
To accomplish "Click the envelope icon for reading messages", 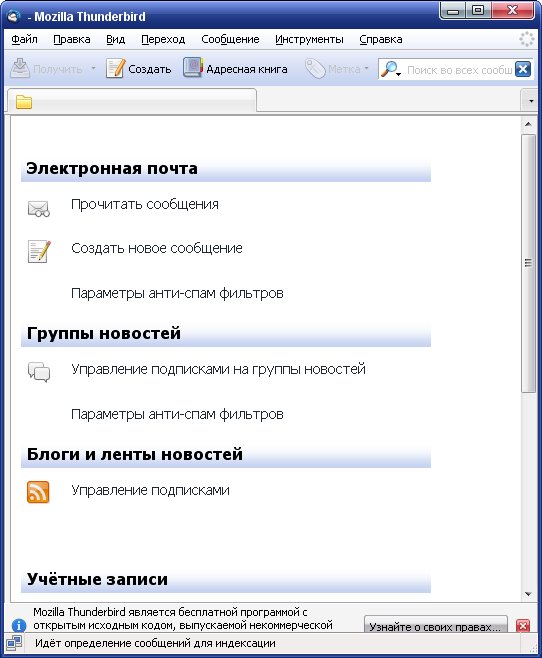I will [39, 208].
